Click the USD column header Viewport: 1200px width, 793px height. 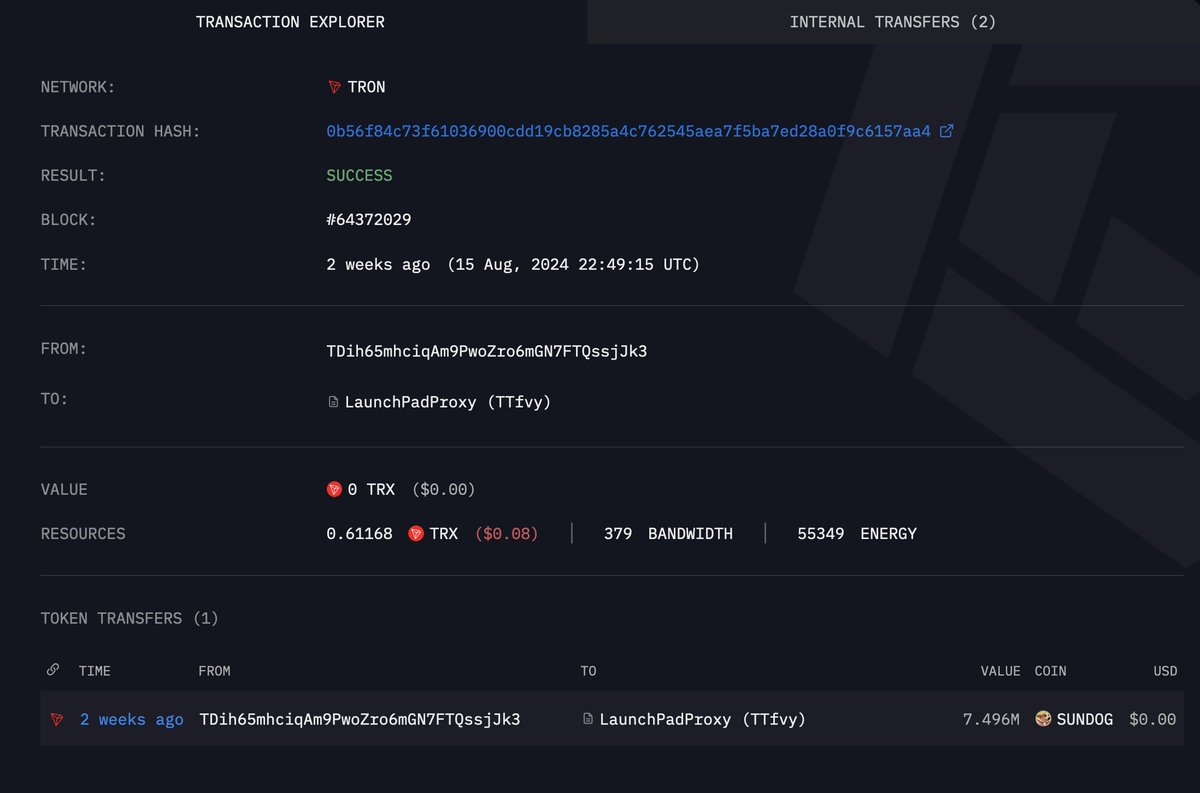[x=1165, y=671]
